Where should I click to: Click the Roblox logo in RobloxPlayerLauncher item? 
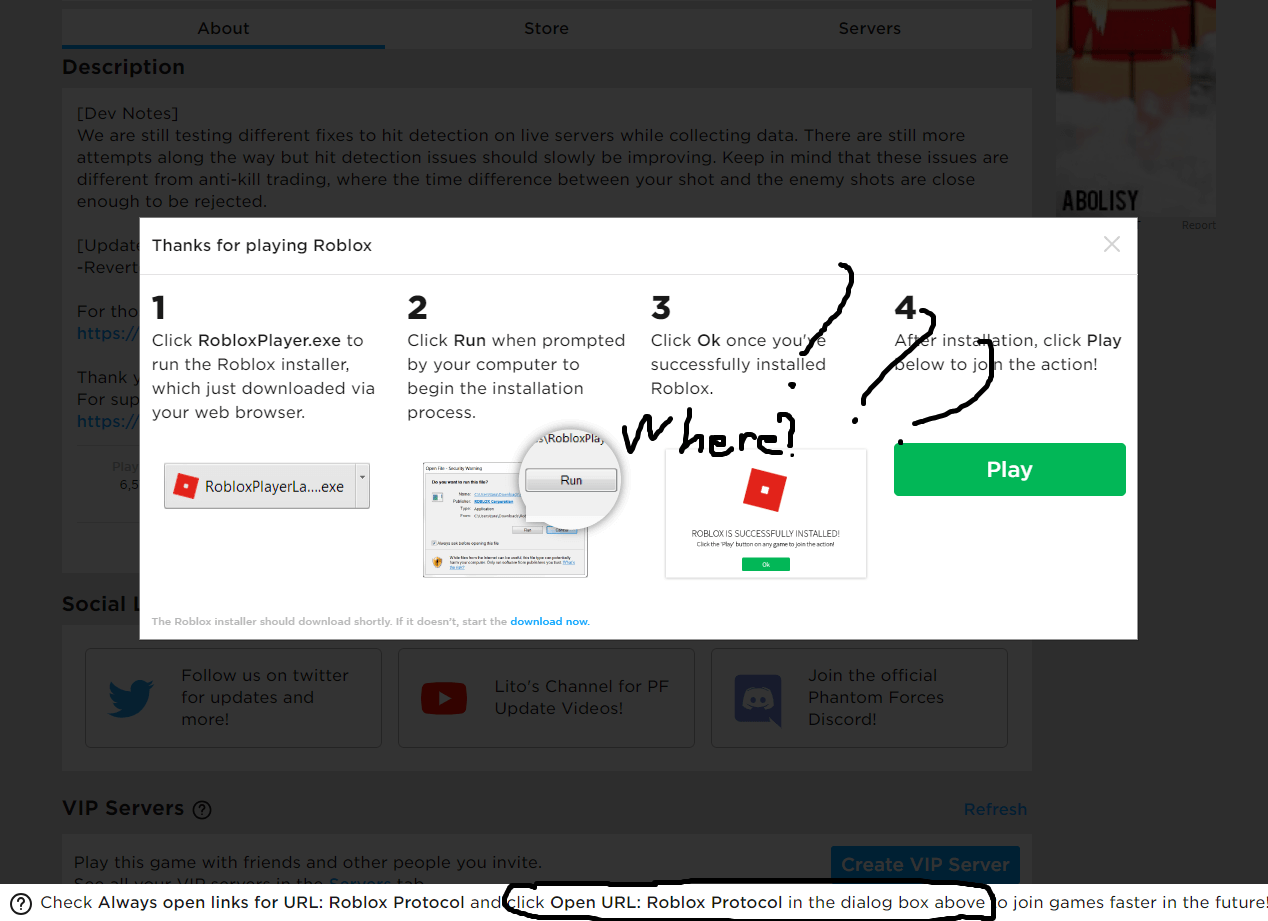(186, 486)
